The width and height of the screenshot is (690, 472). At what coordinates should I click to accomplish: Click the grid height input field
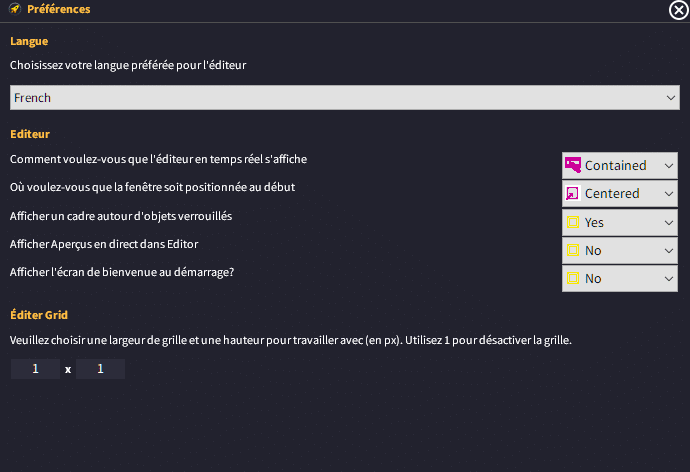(x=100, y=369)
